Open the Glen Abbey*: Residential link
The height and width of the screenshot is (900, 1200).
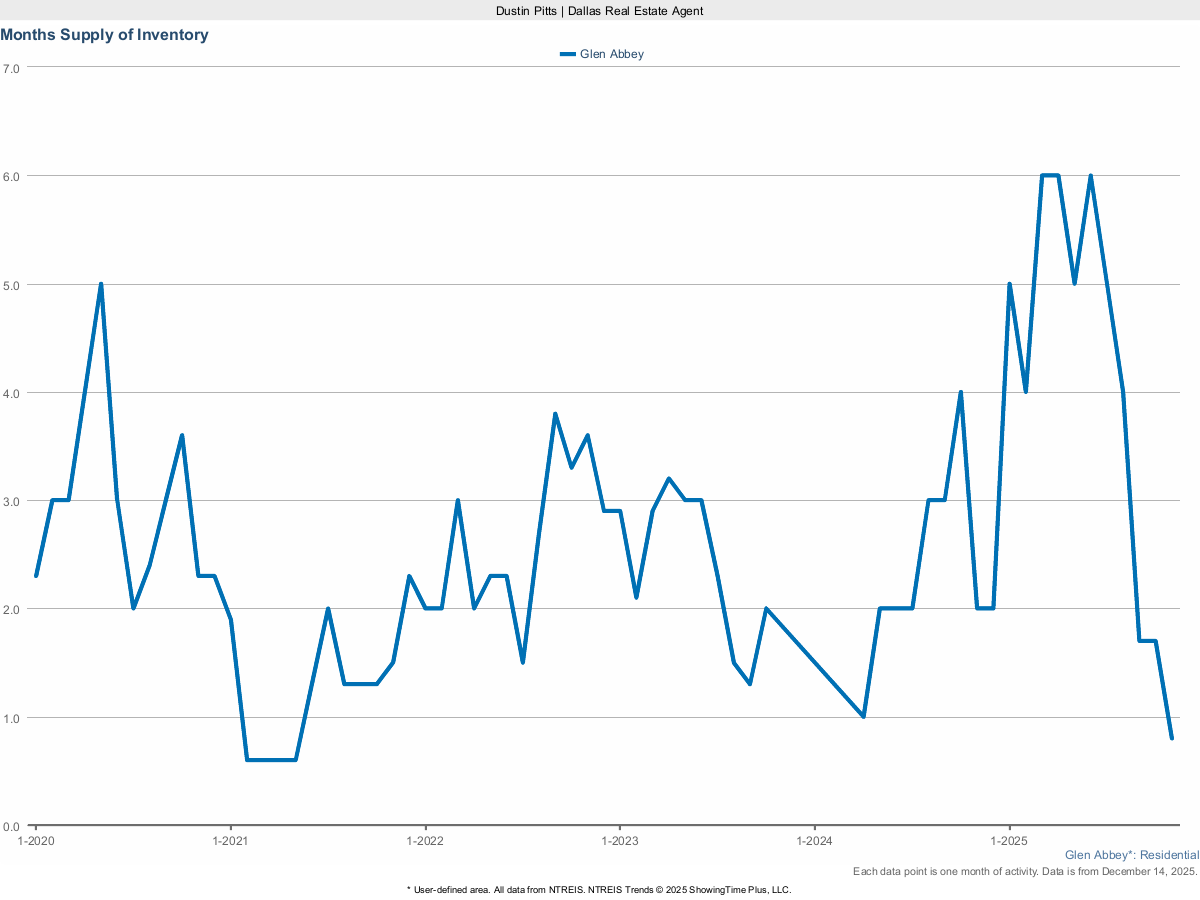(x=1131, y=855)
